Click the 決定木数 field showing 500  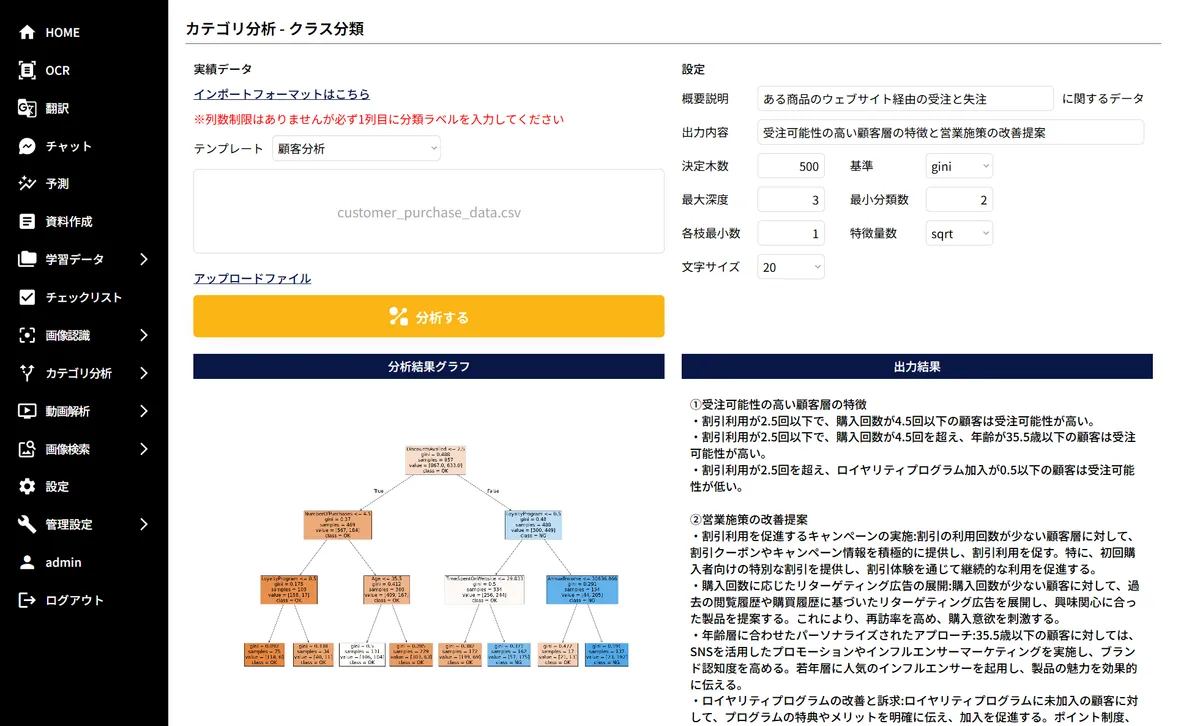(791, 166)
